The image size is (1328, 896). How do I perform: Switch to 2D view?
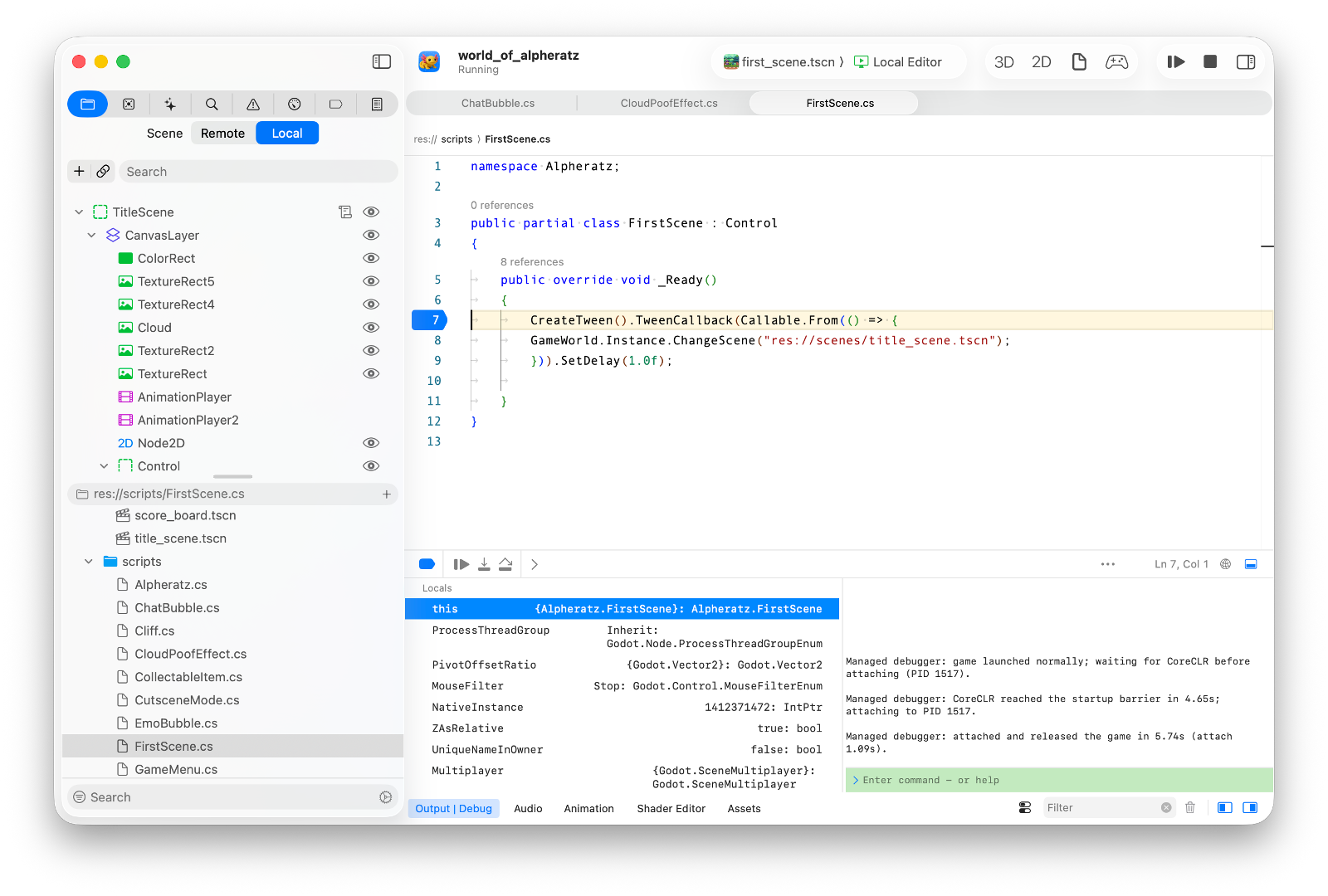pyautogui.click(x=1042, y=62)
